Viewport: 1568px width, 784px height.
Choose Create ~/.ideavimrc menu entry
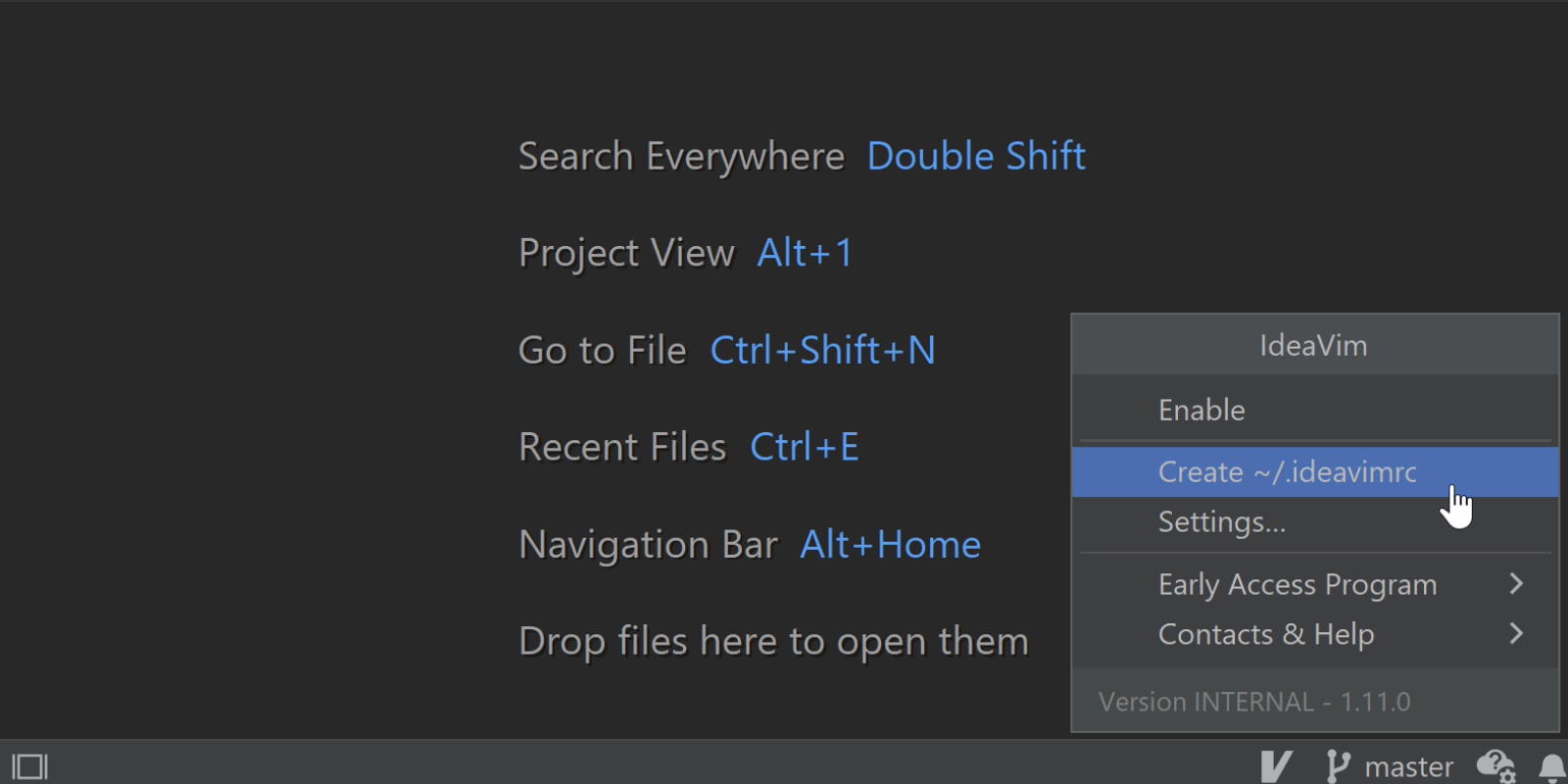(x=1315, y=471)
